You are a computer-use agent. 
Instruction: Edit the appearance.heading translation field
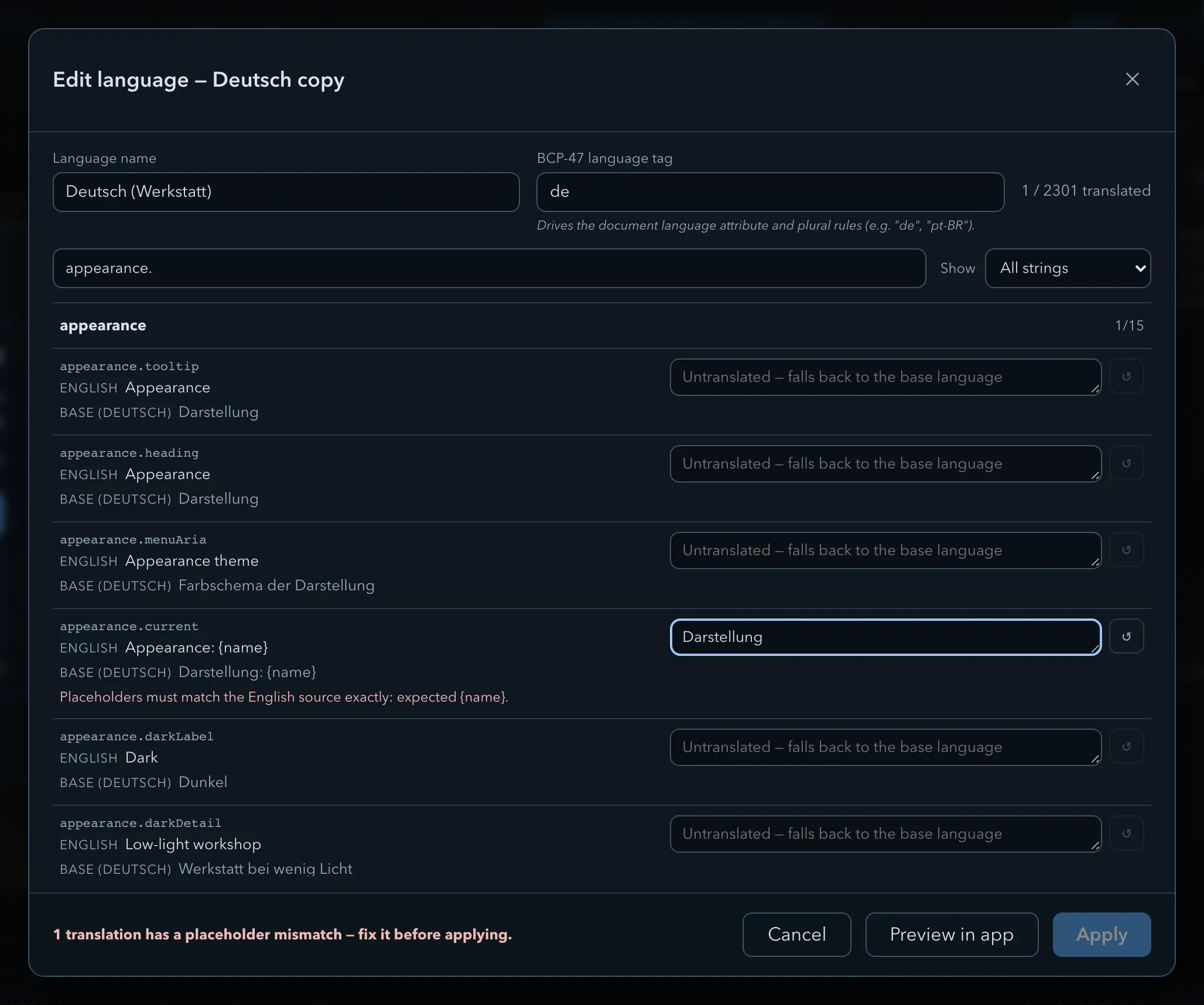coord(885,464)
